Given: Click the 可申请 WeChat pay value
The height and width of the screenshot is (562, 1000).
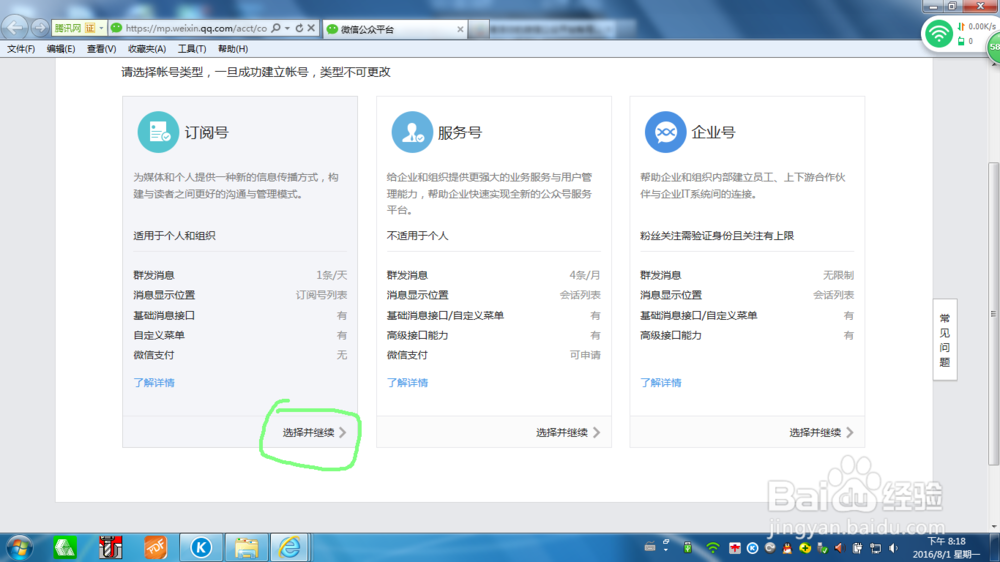Looking at the screenshot, I should click(585, 355).
